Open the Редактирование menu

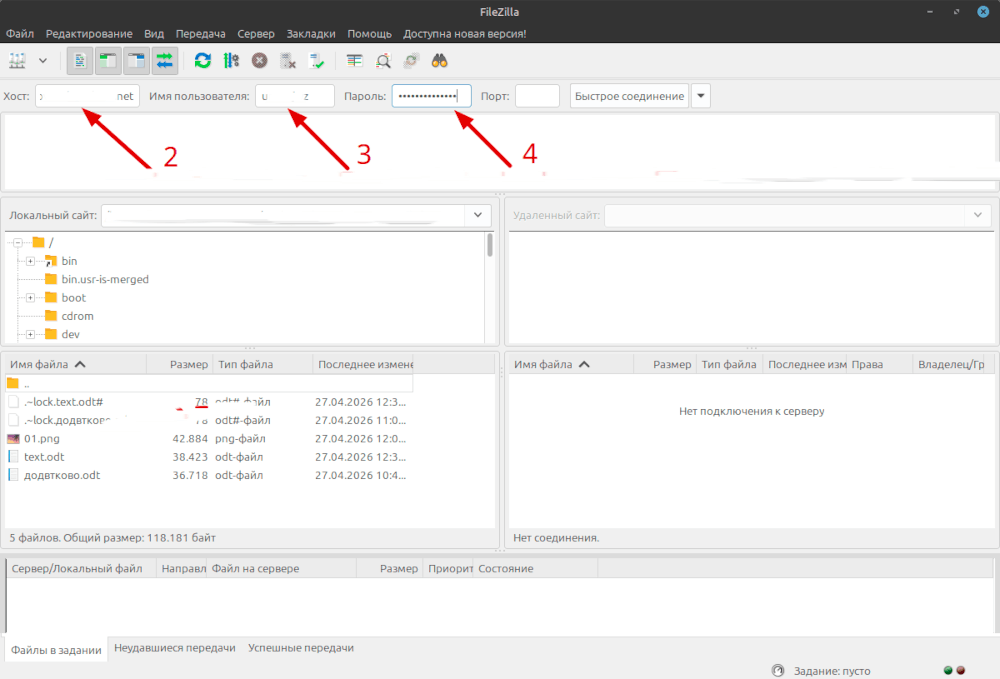tap(89, 34)
